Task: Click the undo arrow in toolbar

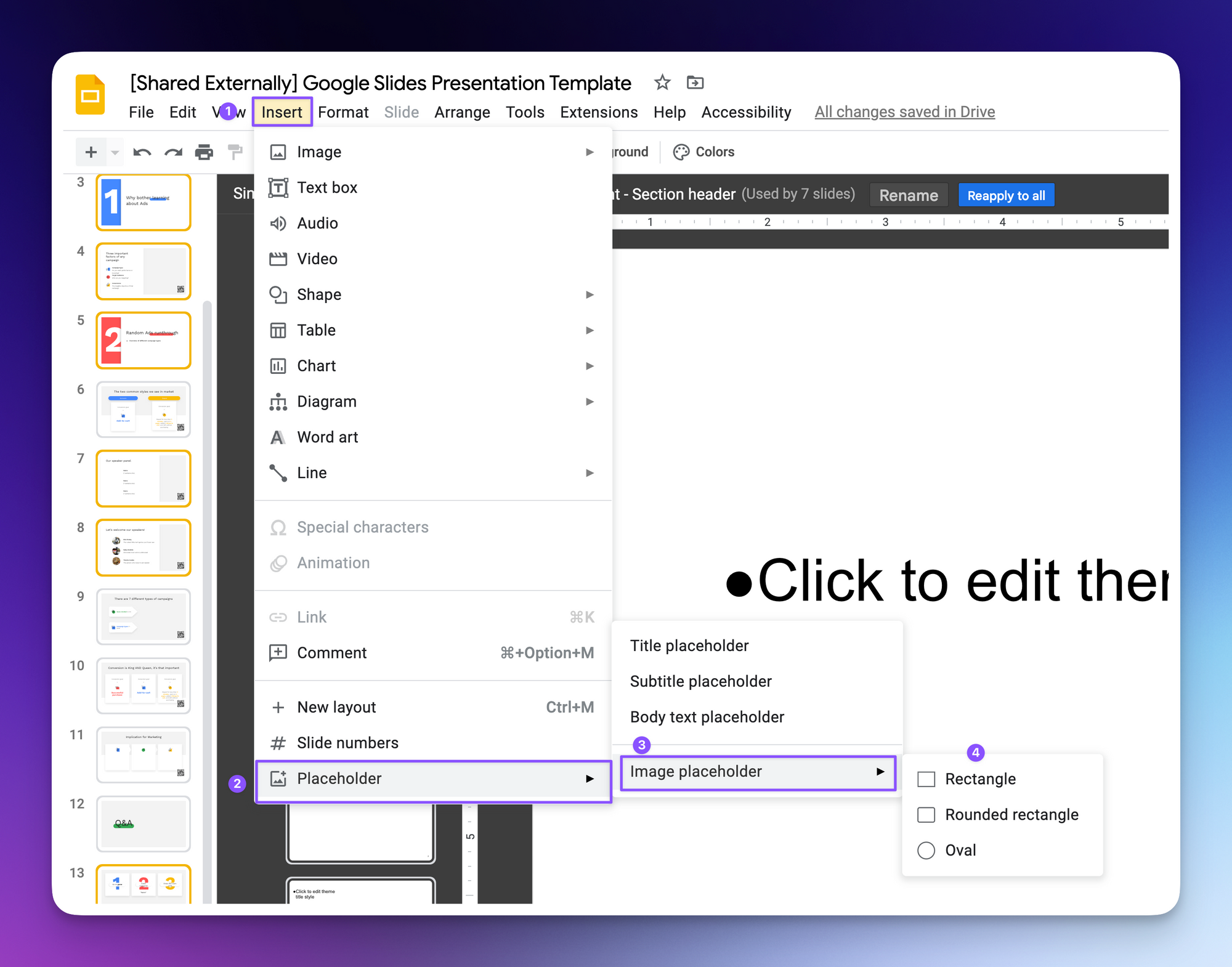Action: [x=142, y=152]
